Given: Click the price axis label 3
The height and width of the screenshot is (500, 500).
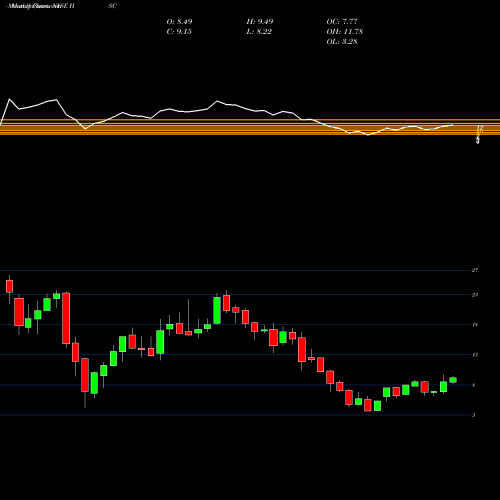Looking at the screenshot, I should point(474,415).
